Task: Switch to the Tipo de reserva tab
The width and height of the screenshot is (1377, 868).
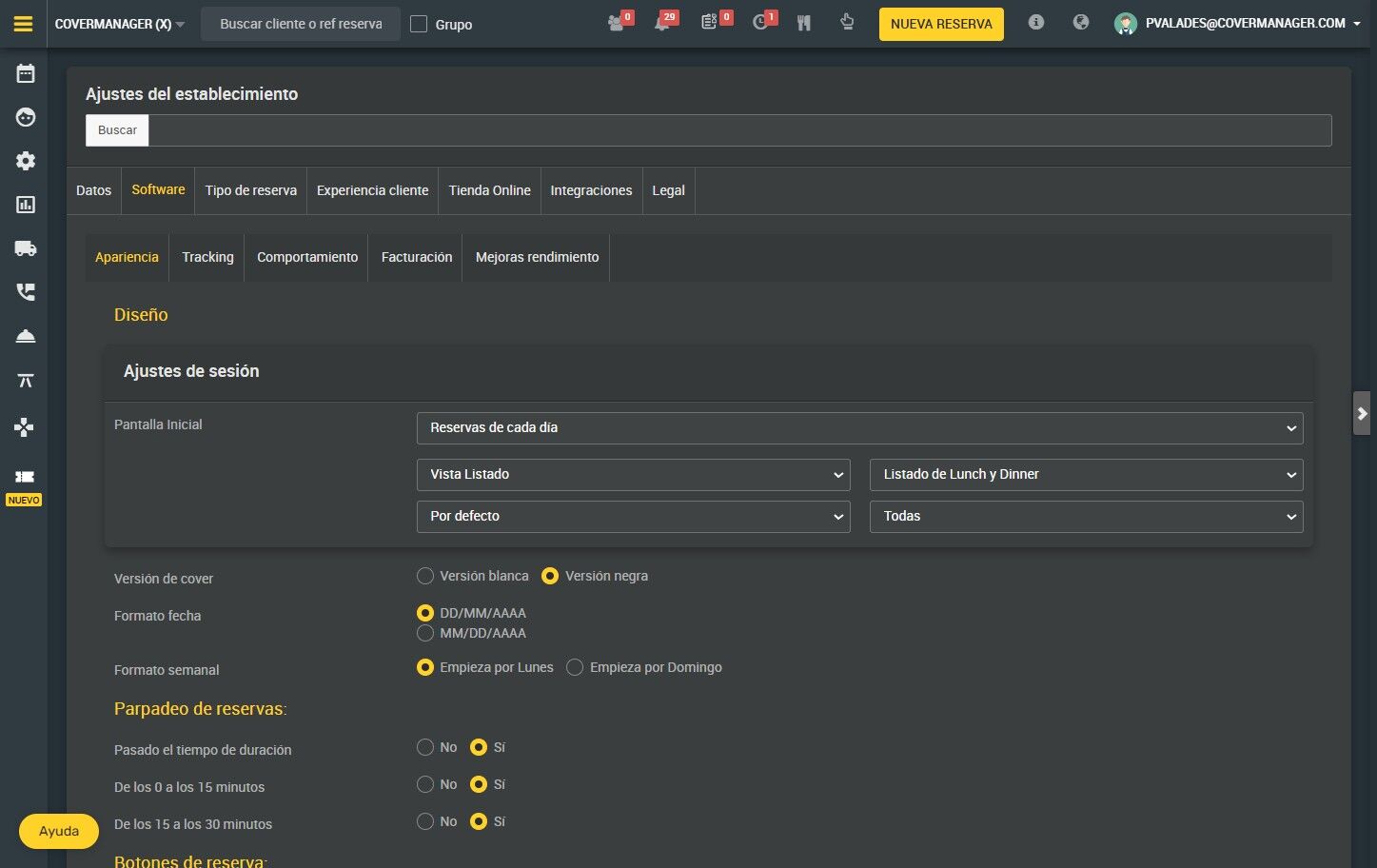Action: pyautogui.click(x=250, y=190)
